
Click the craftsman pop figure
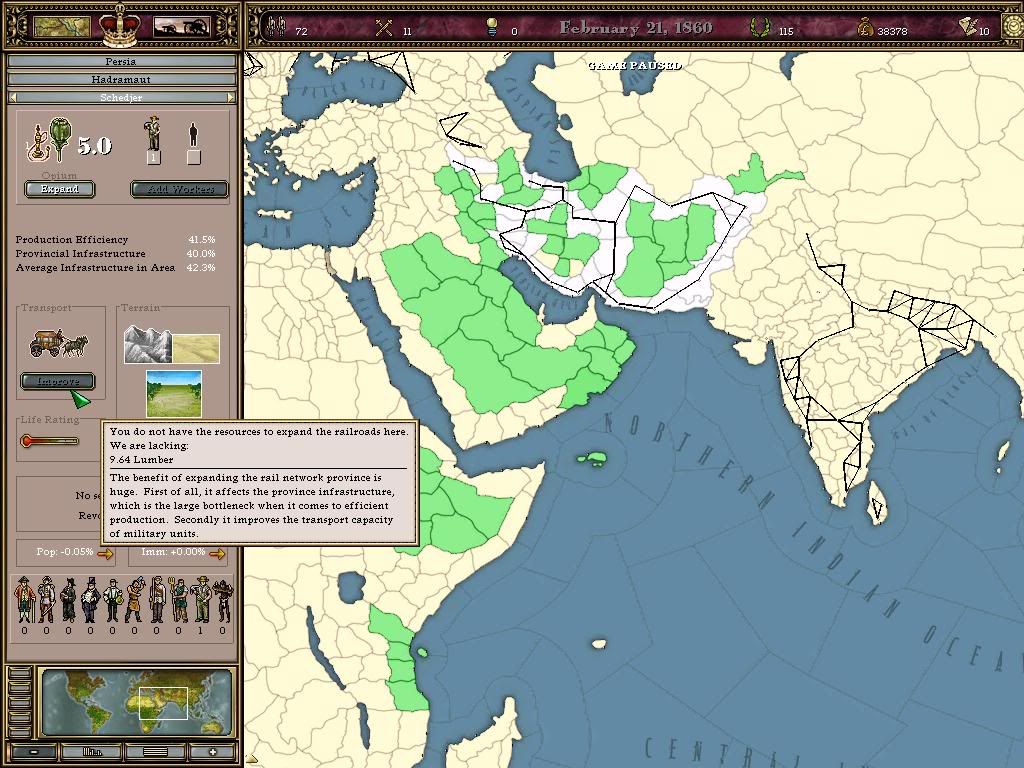pos(135,600)
